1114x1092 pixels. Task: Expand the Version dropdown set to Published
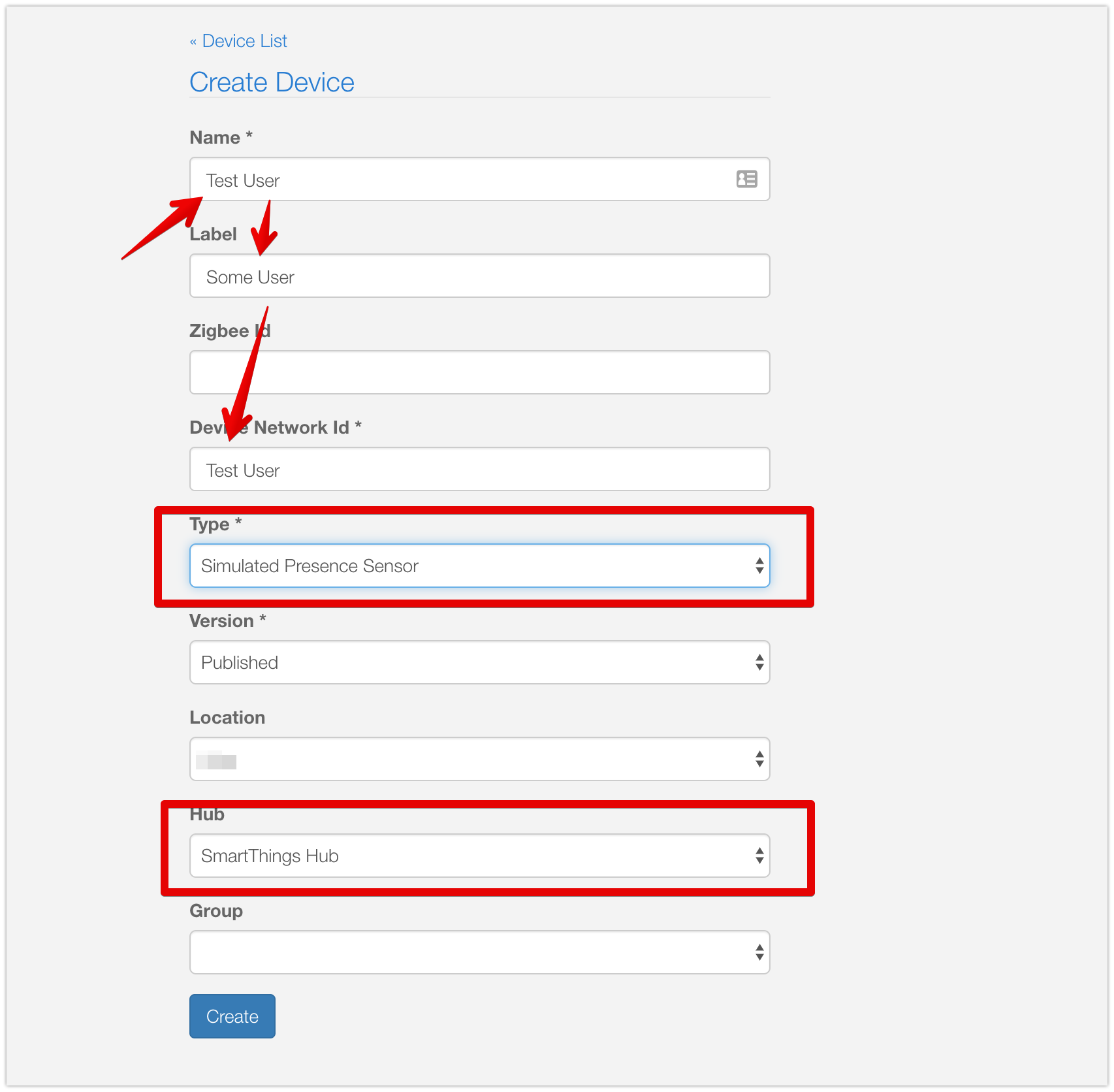coord(479,663)
